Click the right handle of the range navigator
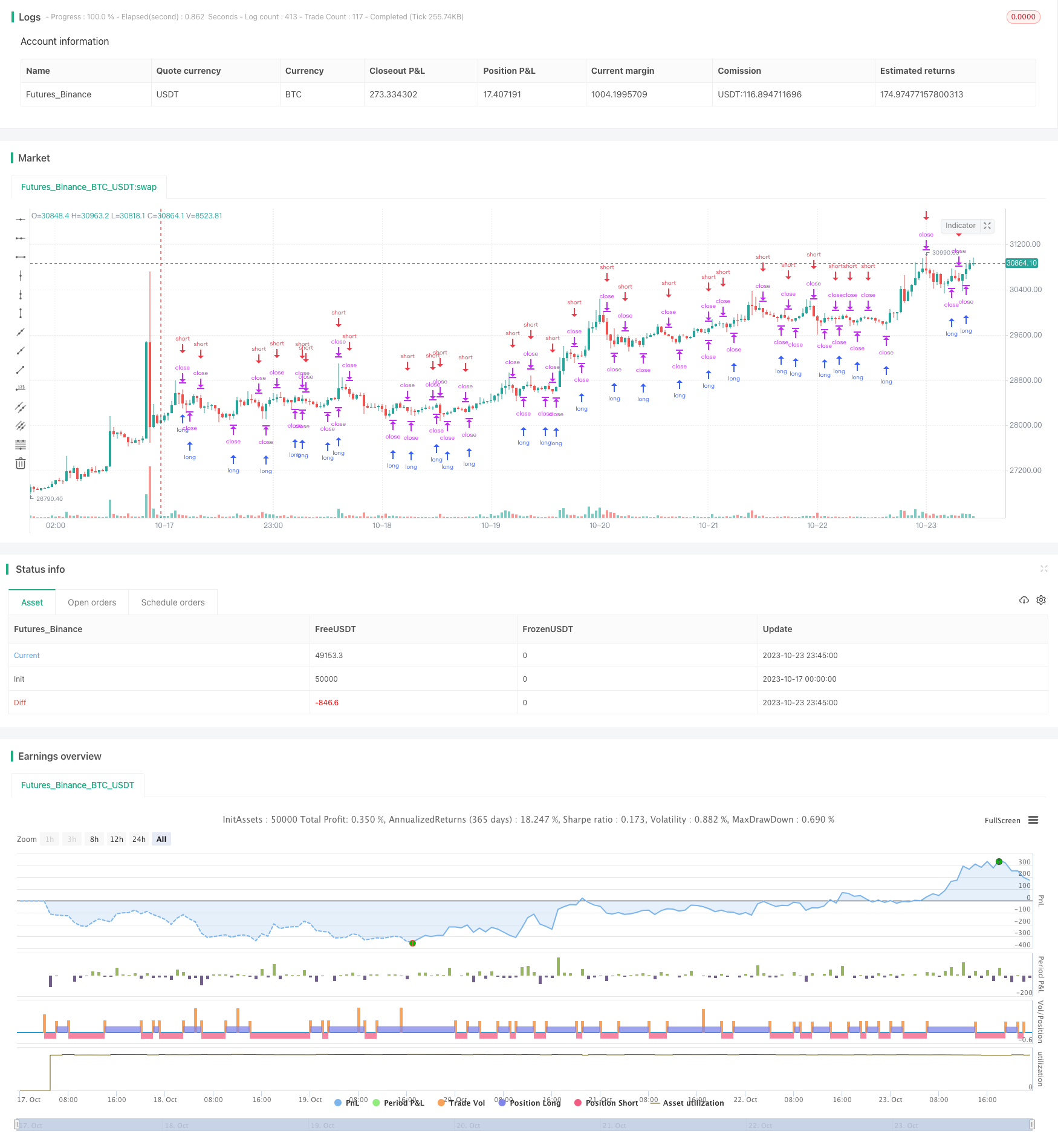1058x1148 pixels. click(x=1032, y=1125)
